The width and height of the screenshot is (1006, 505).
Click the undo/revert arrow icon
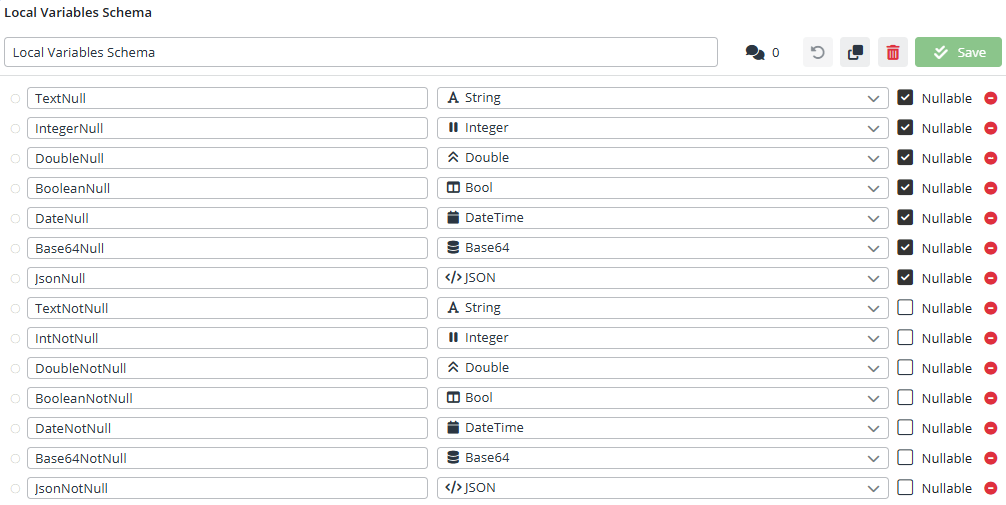point(818,52)
